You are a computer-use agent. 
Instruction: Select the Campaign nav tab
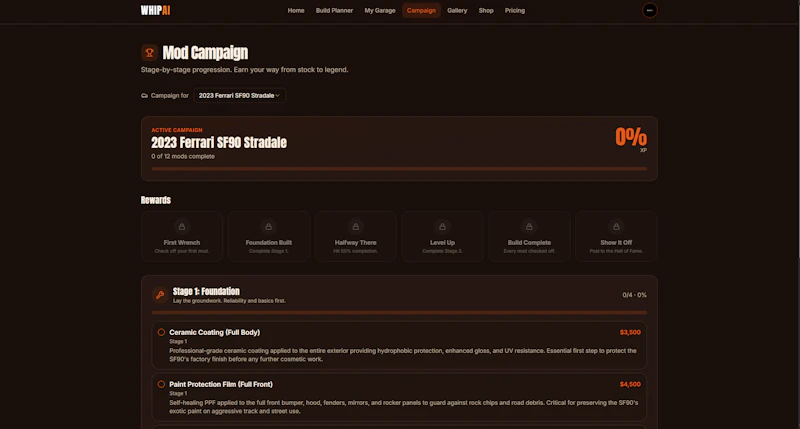[x=421, y=10]
